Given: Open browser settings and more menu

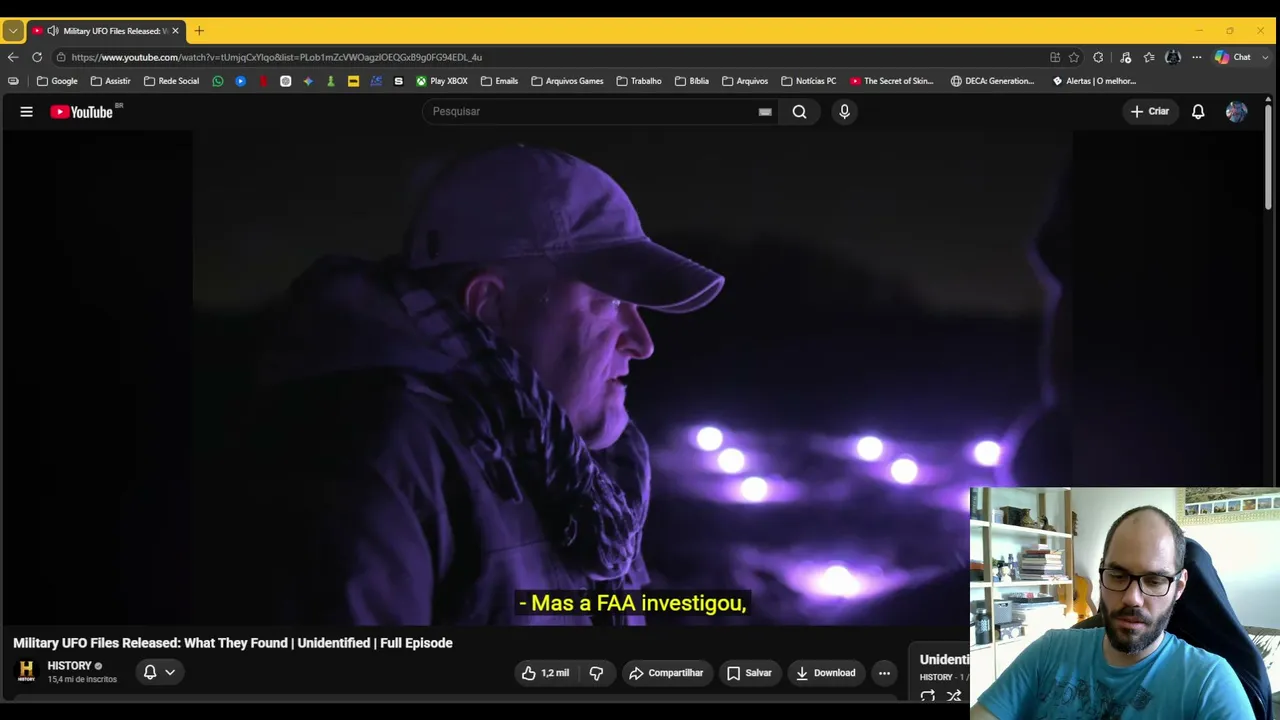Looking at the screenshot, I should tap(1196, 57).
